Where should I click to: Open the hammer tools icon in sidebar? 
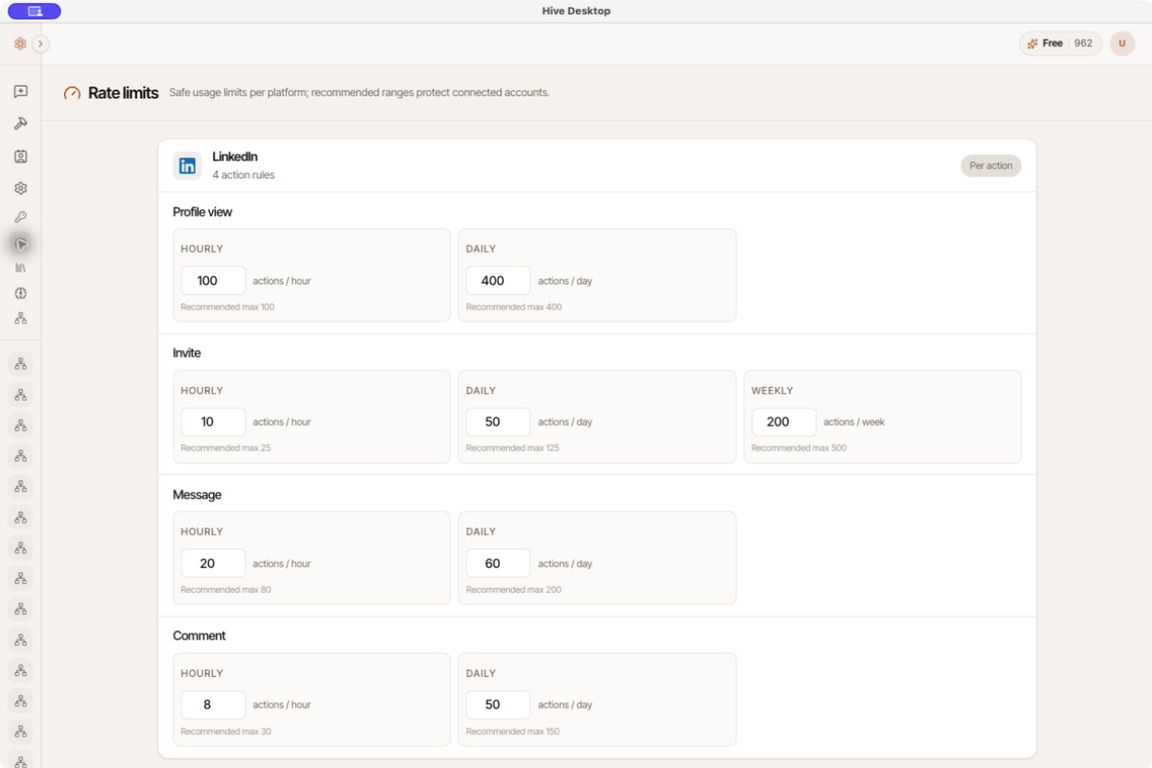point(21,123)
